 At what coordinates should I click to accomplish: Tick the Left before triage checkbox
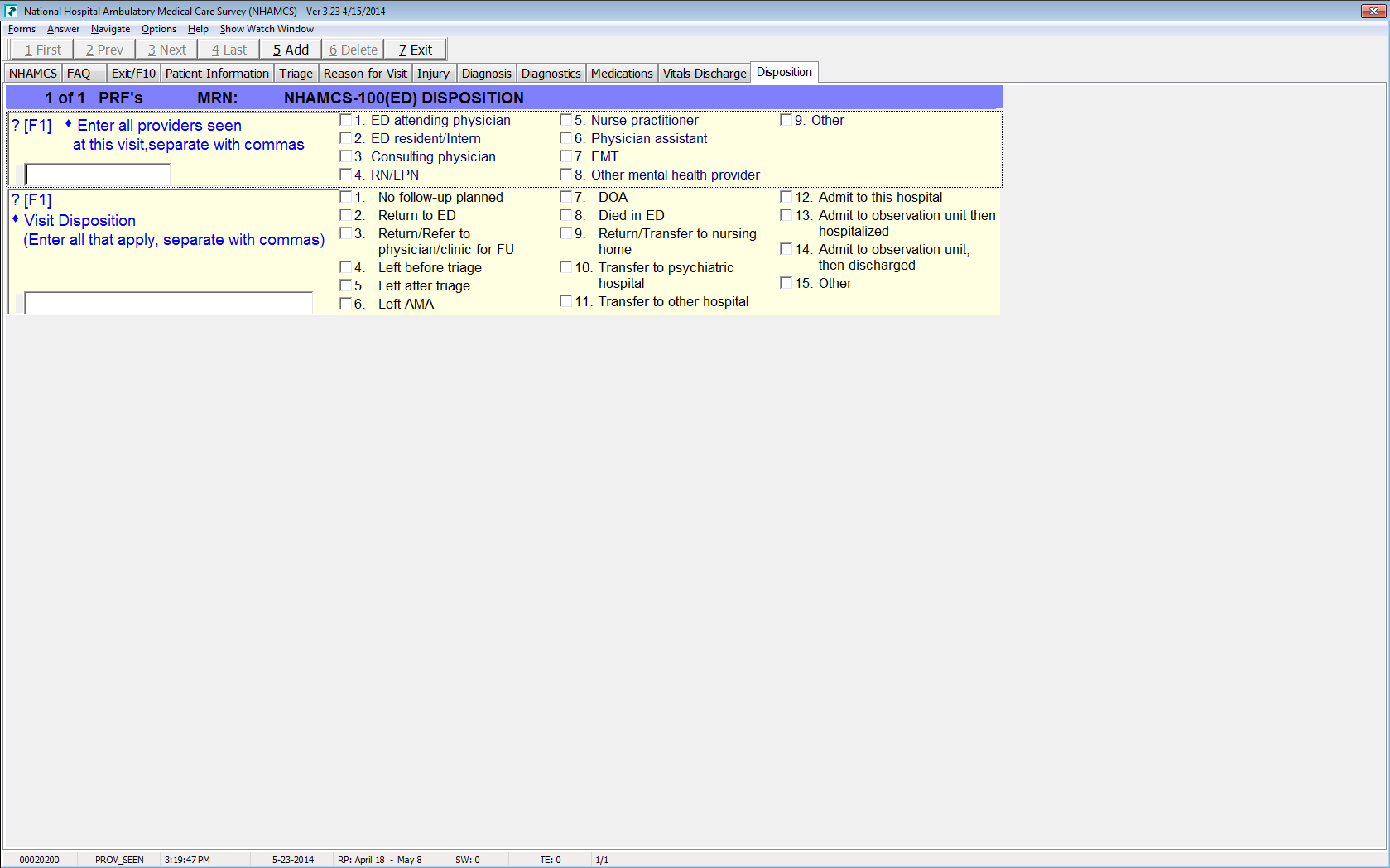[346, 267]
